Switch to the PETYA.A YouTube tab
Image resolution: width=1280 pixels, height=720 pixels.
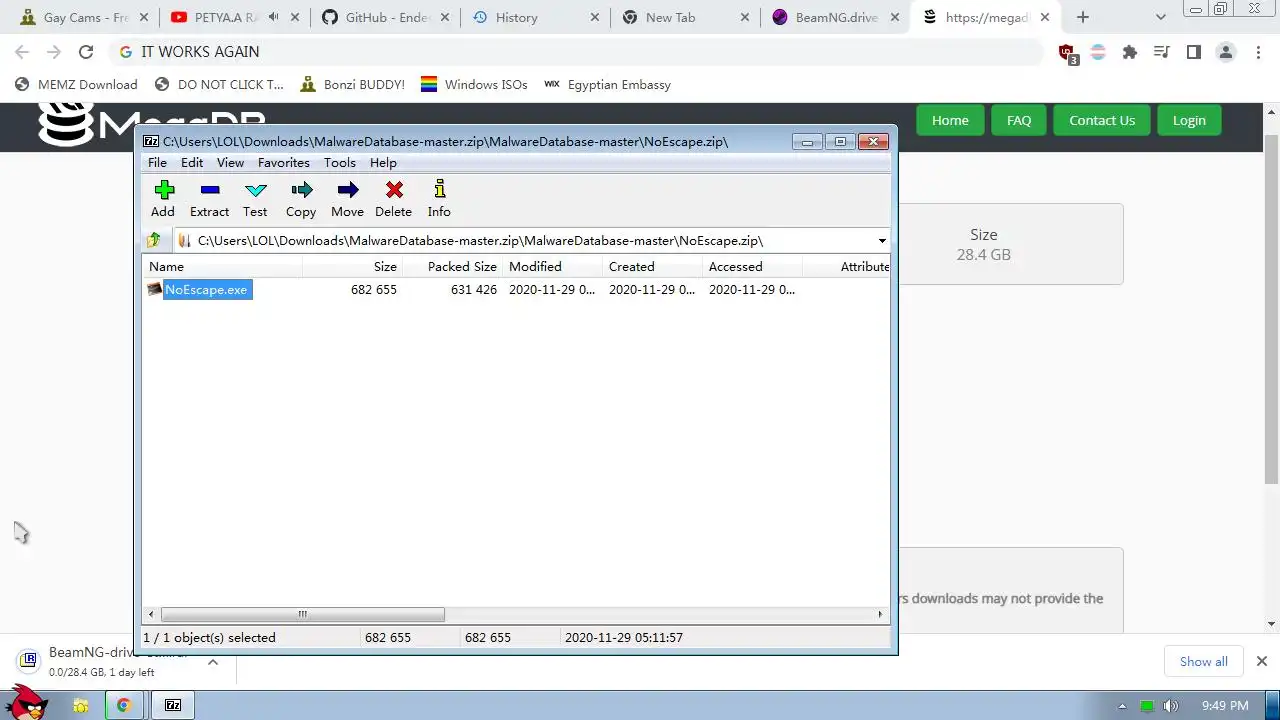pyautogui.click(x=233, y=17)
